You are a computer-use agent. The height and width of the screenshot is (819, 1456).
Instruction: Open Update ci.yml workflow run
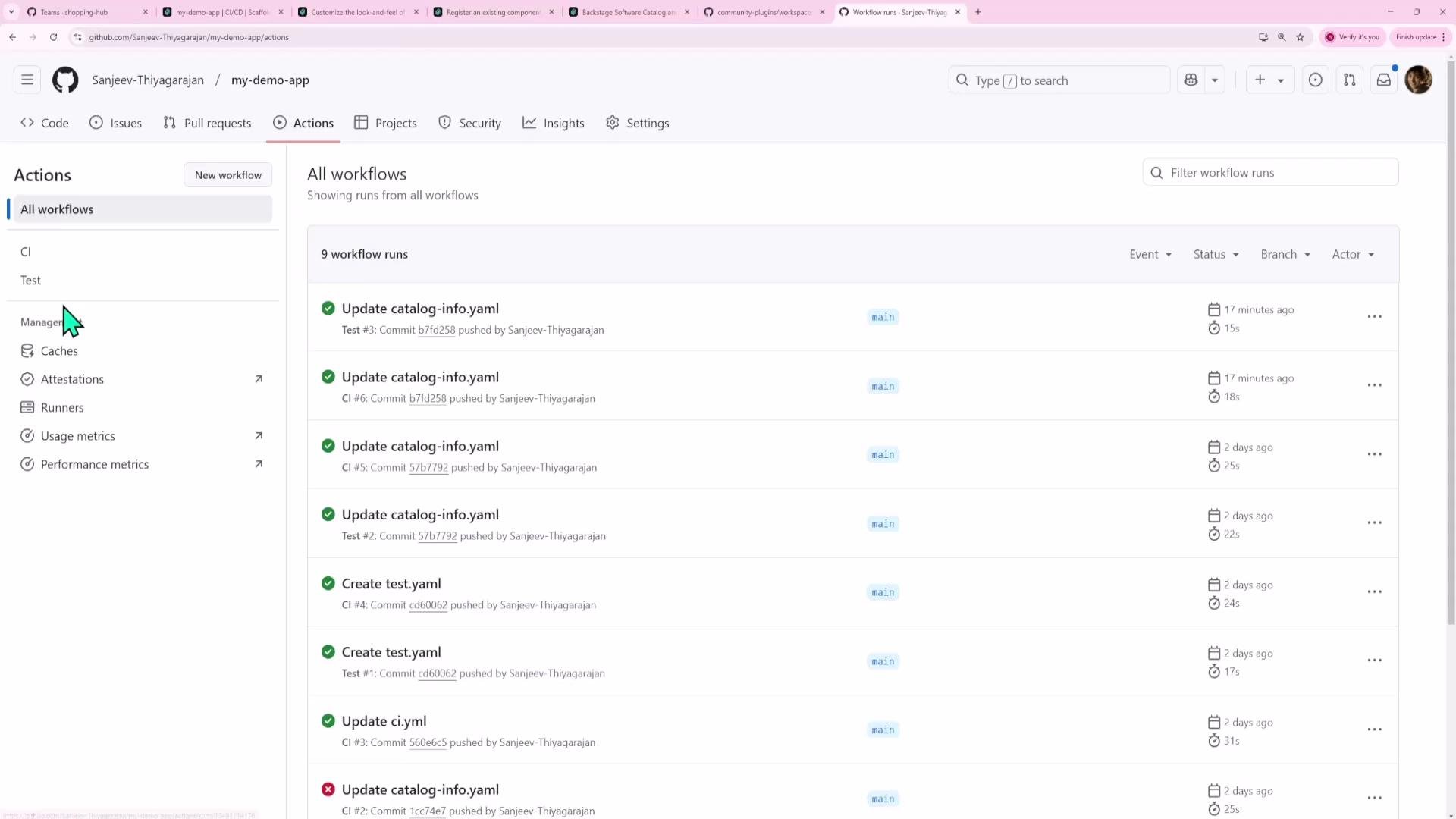coord(384,721)
